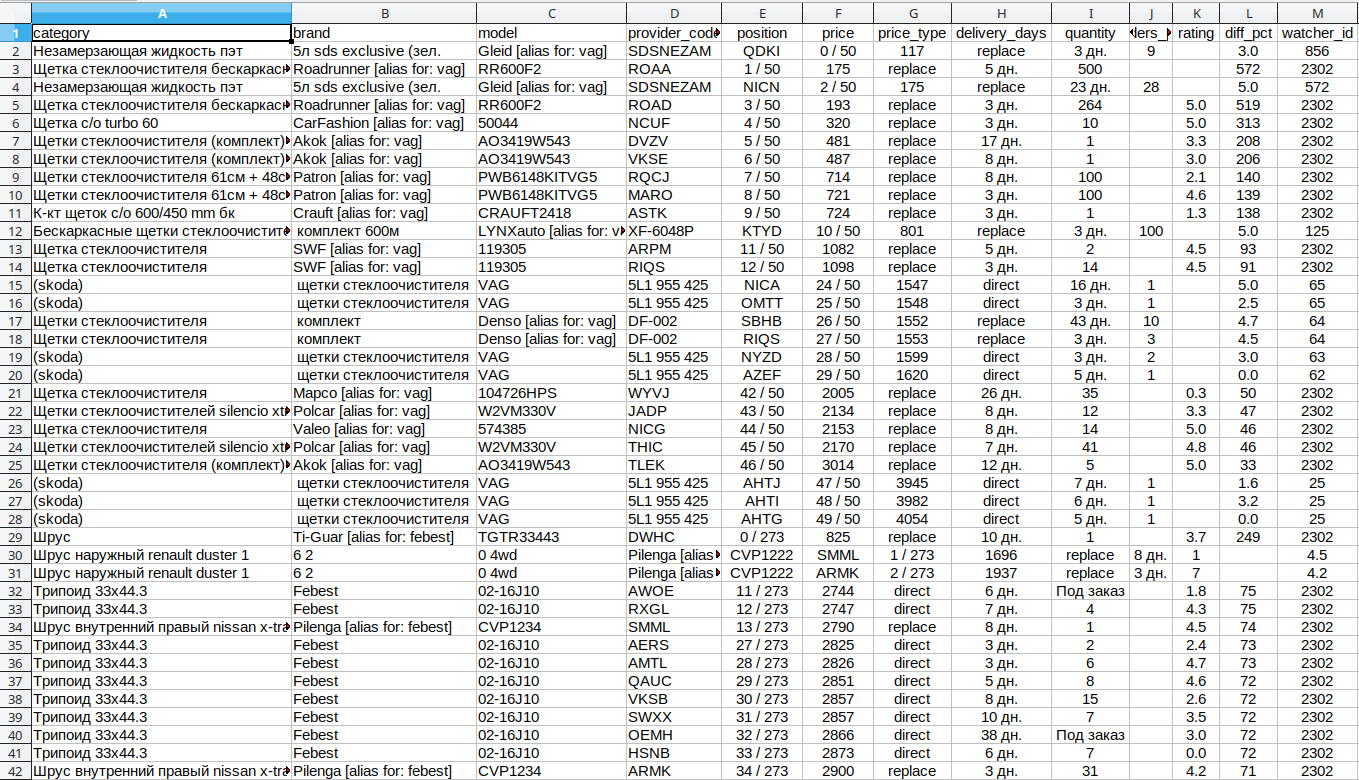This screenshot has width=1359, height=780.
Task: Select the 'AWOE' cell
Action: tap(674, 591)
